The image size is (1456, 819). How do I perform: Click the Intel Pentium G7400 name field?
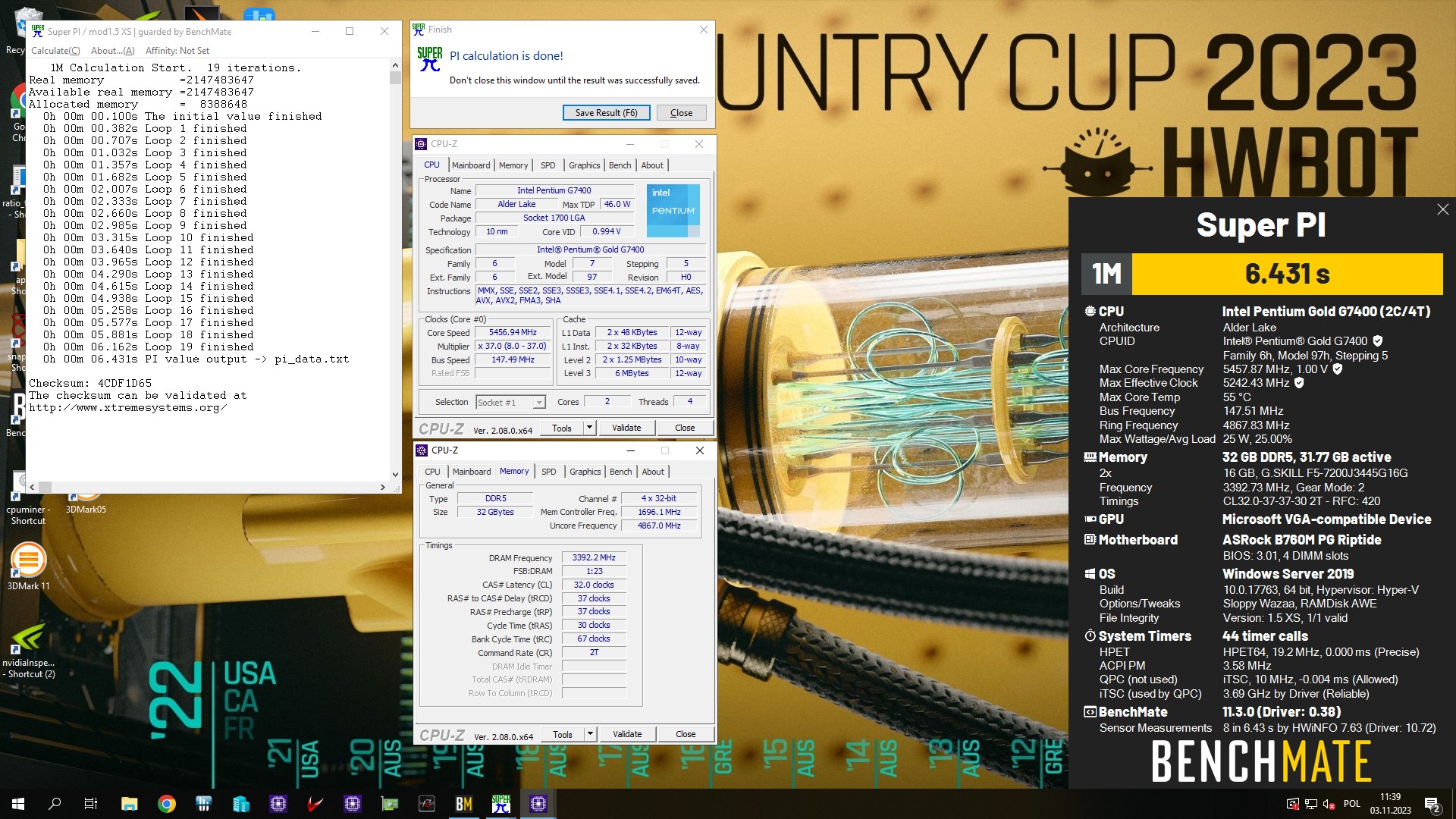(x=554, y=191)
